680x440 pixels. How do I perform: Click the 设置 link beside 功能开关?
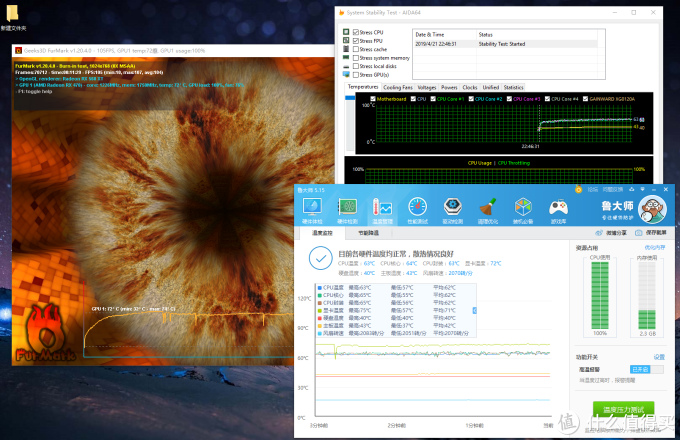[659, 357]
